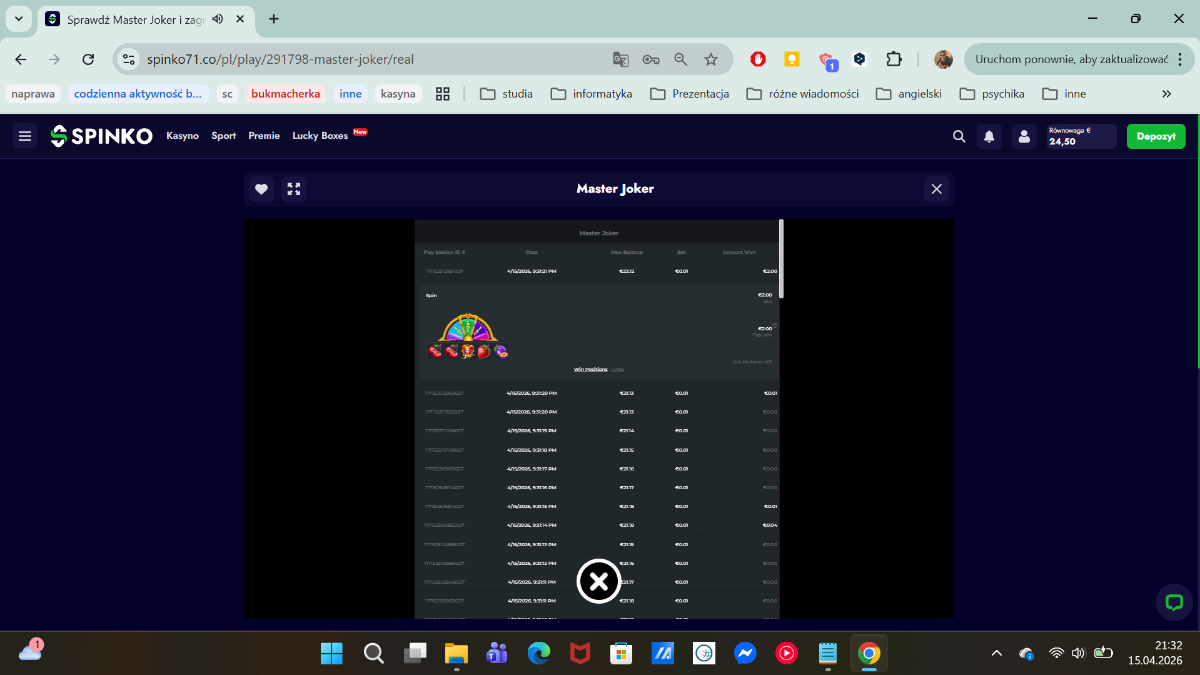Image resolution: width=1200 pixels, height=675 pixels.
Task: Open the user account profile icon
Action: coord(1024,137)
